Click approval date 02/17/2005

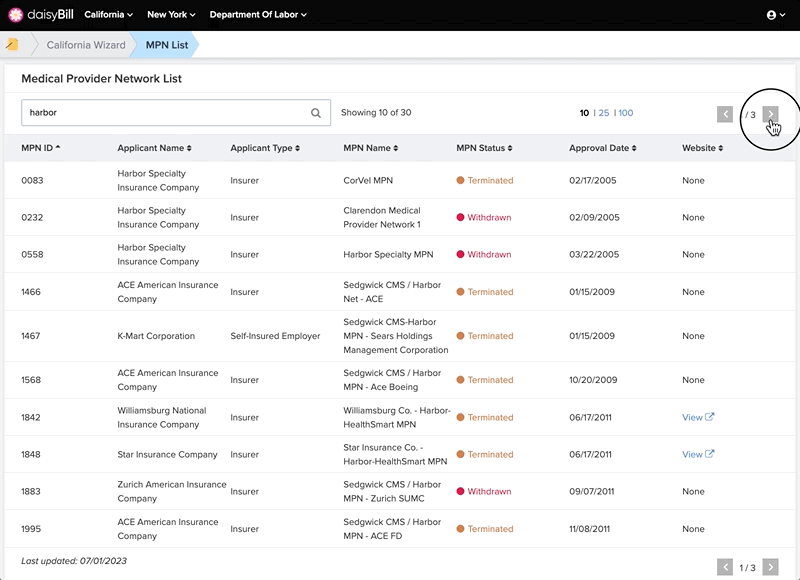tap(593, 181)
